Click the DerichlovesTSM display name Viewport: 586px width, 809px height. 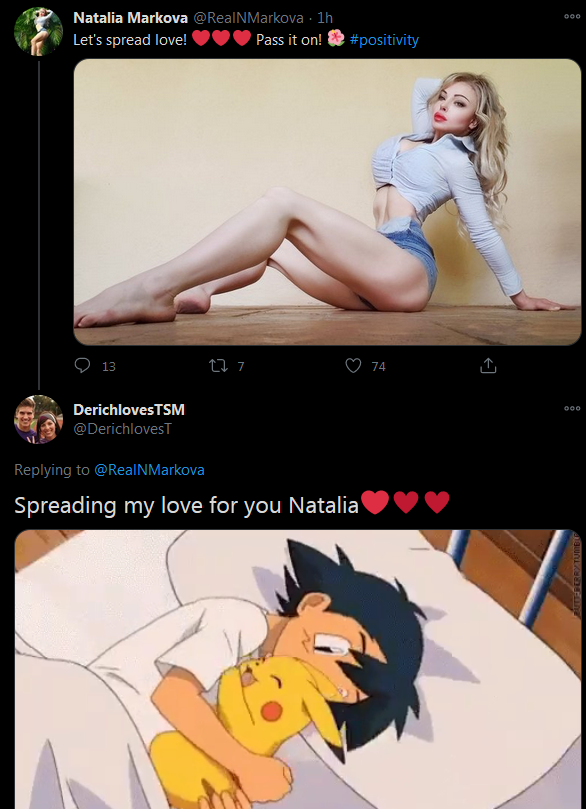coord(129,410)
